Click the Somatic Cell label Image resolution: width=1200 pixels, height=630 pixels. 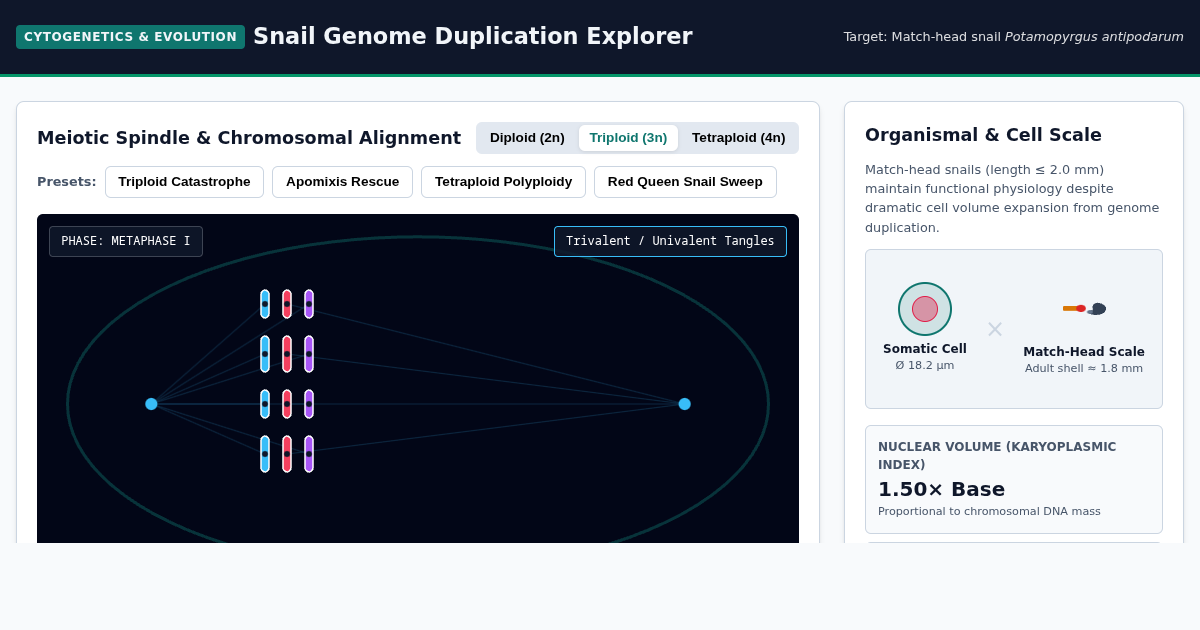(925, 349)
